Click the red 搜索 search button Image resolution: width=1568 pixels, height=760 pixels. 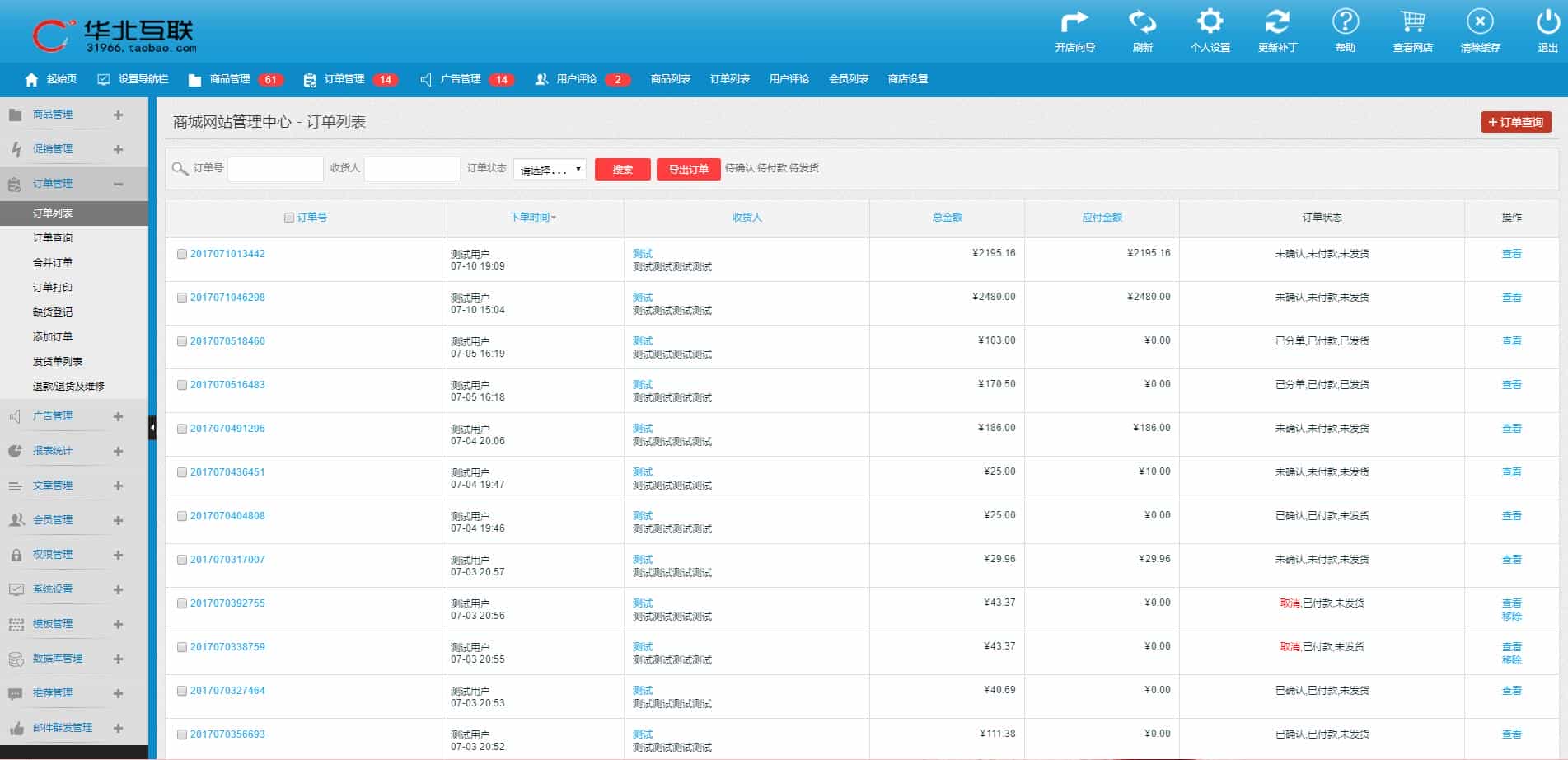(622, 169)
